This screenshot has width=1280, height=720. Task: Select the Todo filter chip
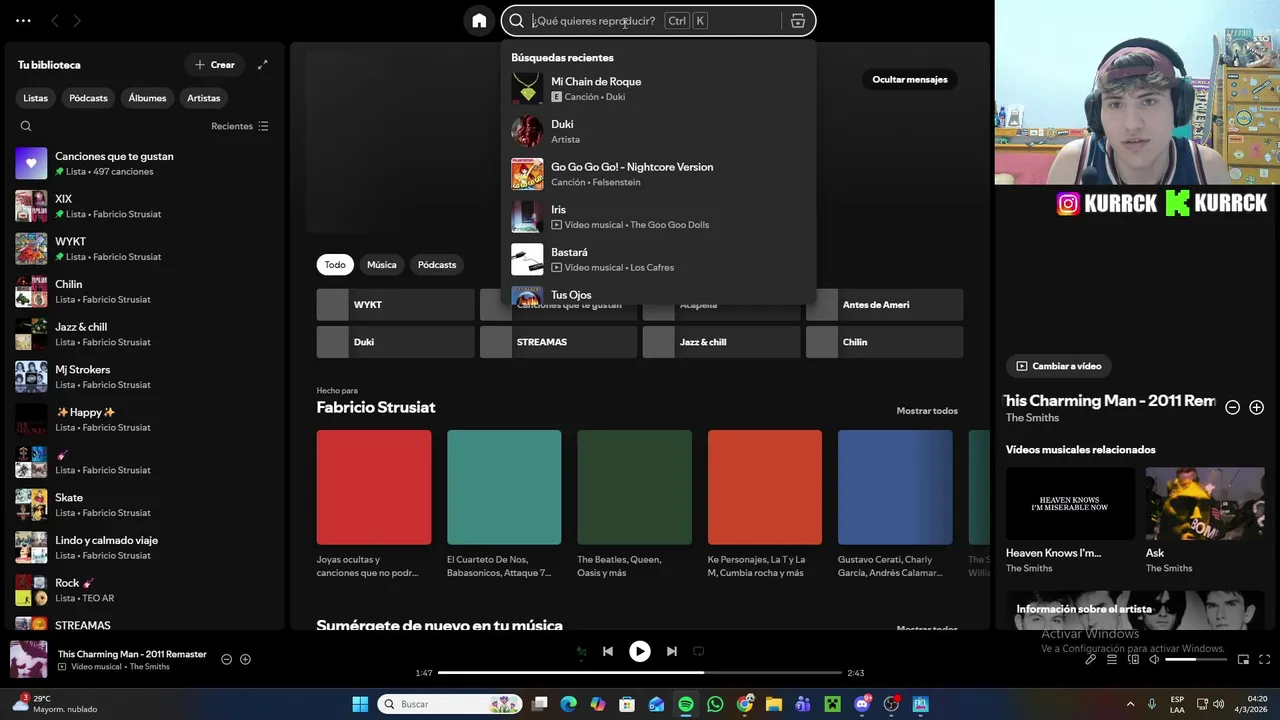[x=335, y=265]
